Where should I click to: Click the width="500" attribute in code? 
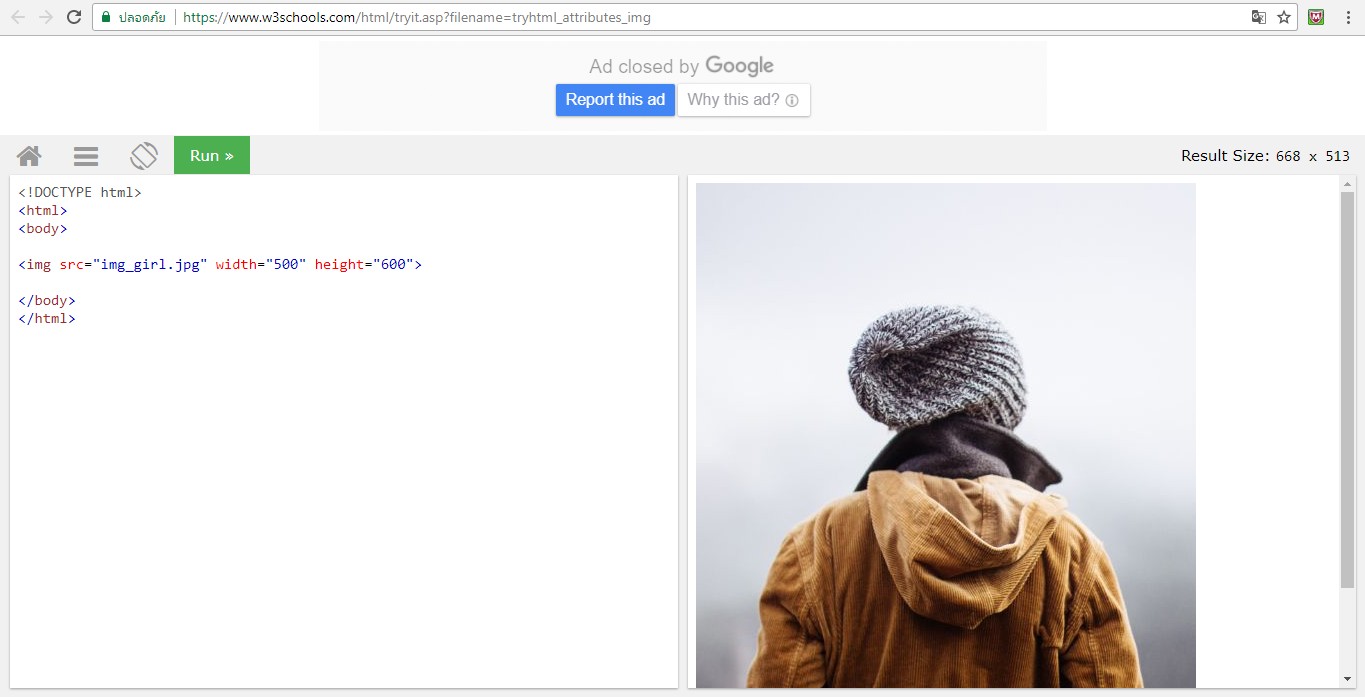coord(261,264)
